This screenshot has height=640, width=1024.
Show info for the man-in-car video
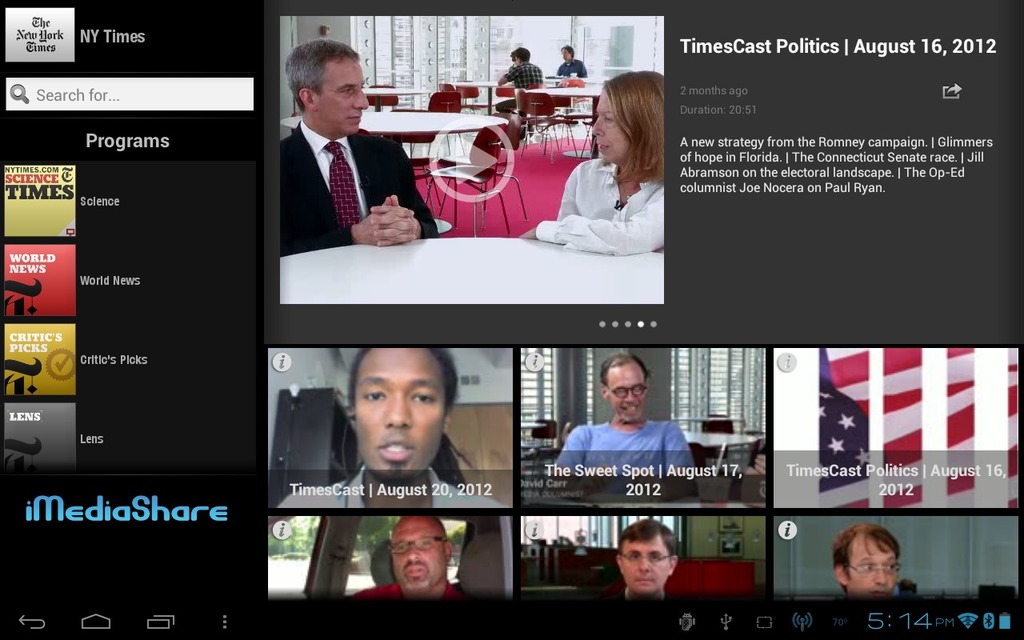(281, 530)
